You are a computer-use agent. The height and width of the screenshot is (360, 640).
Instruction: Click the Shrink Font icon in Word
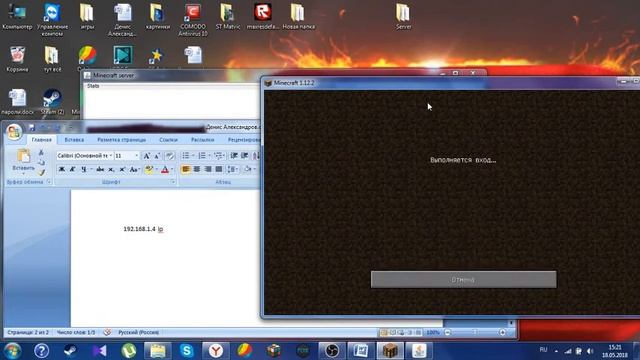point(157,156)
